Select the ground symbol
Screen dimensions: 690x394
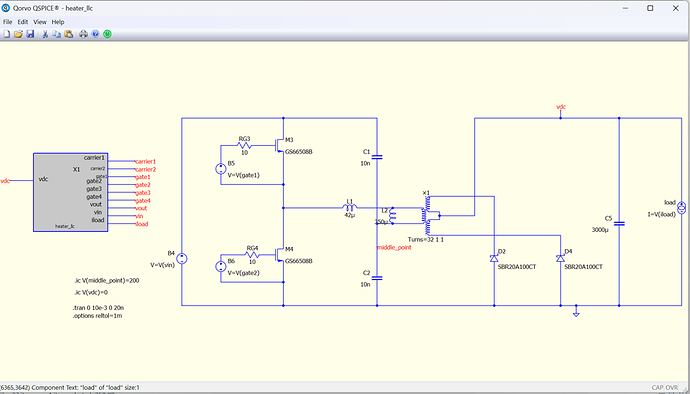pos(576,313)
